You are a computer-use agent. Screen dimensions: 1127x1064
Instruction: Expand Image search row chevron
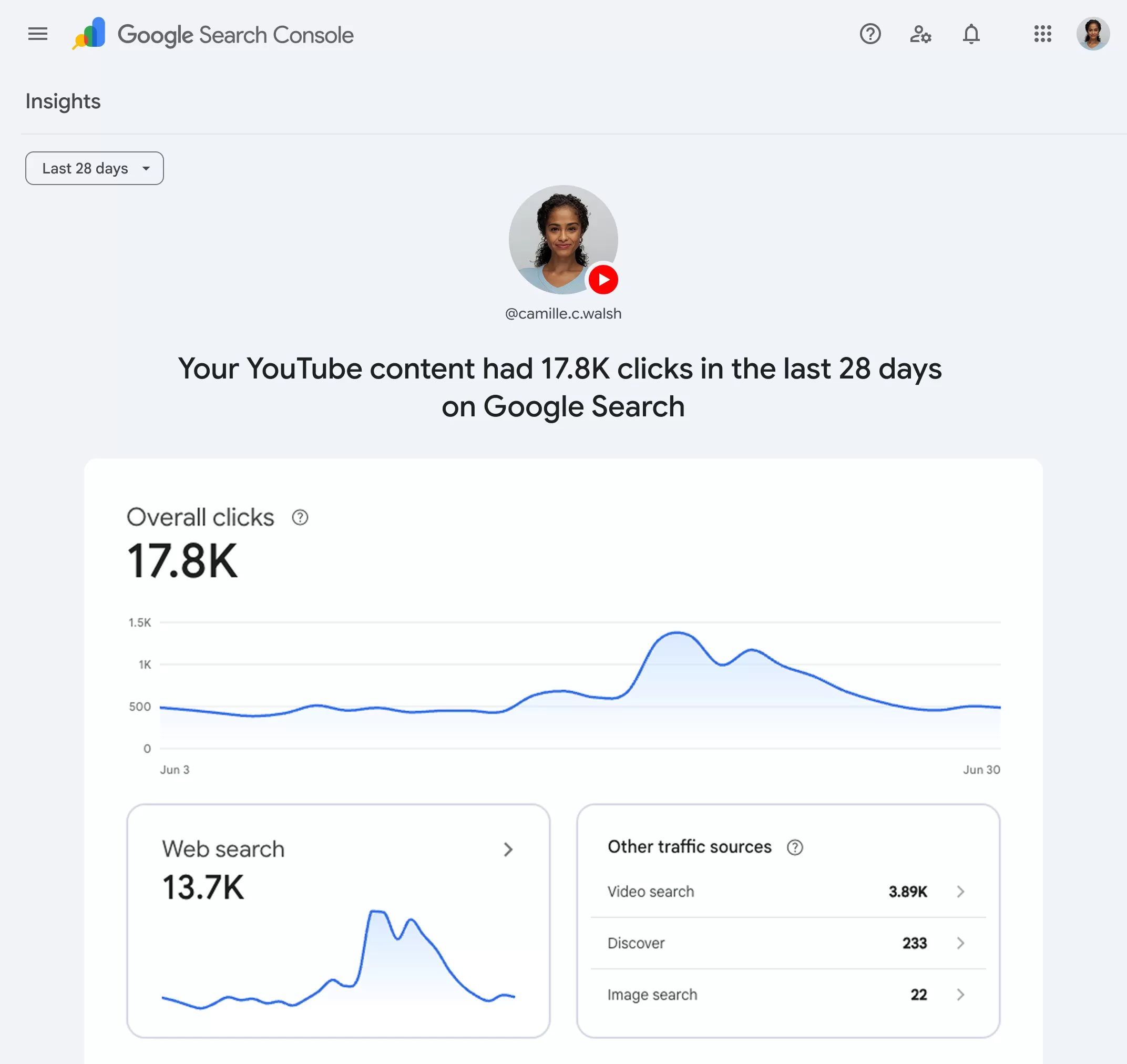click(960, 994)
